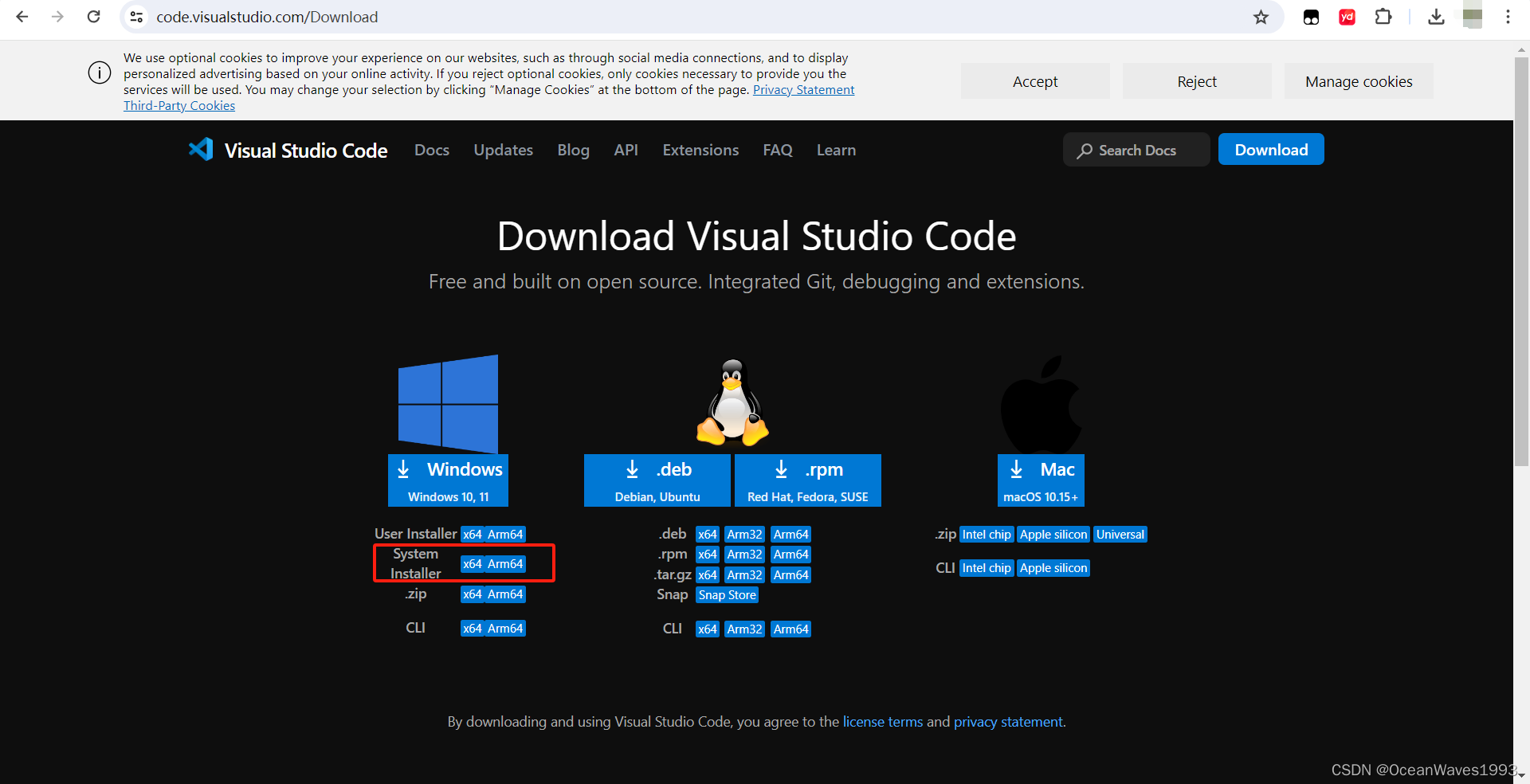1530x784 pixels.
Task: Click the Visual Studio Code logo
Action: coord(288,150)
